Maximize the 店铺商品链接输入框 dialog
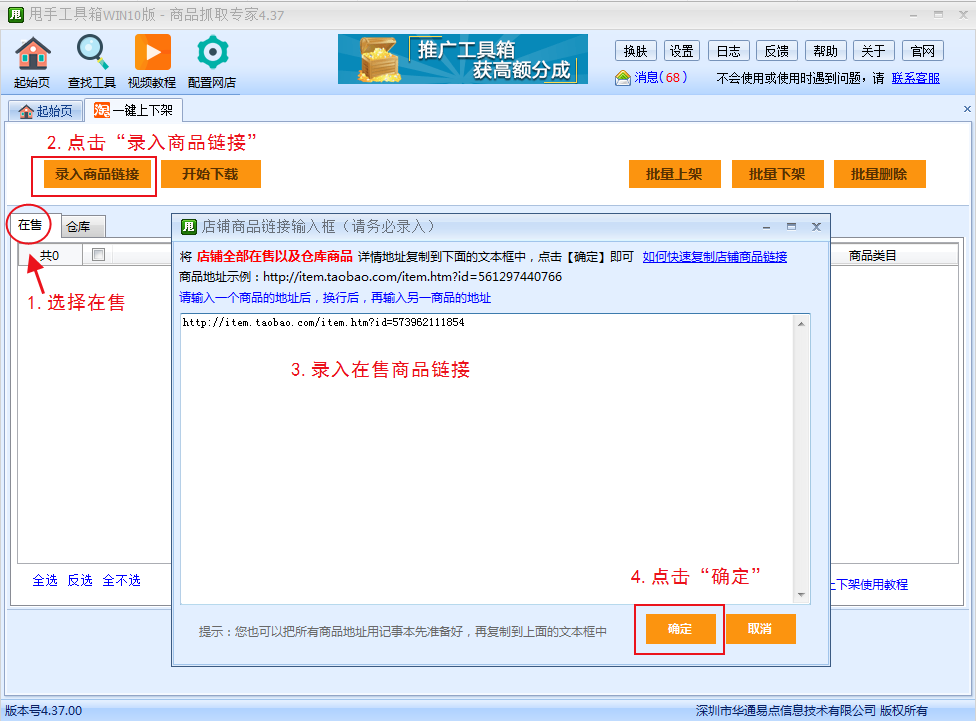The image size is (976, 721). pyautogui.click(x=791, y=227)
